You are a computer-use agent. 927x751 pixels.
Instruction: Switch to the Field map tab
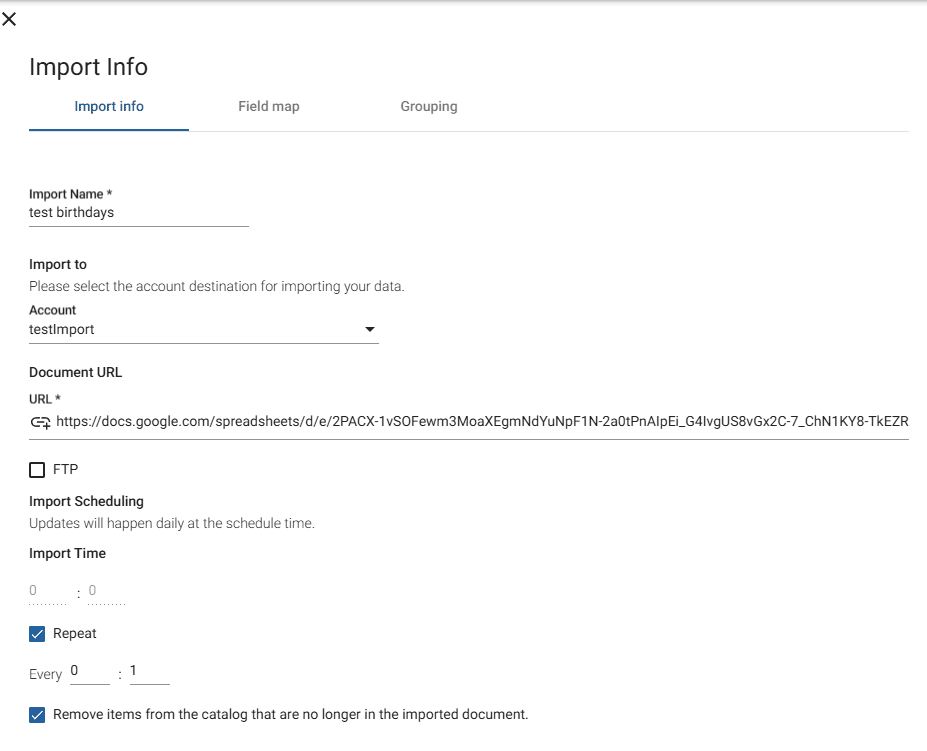268,106
